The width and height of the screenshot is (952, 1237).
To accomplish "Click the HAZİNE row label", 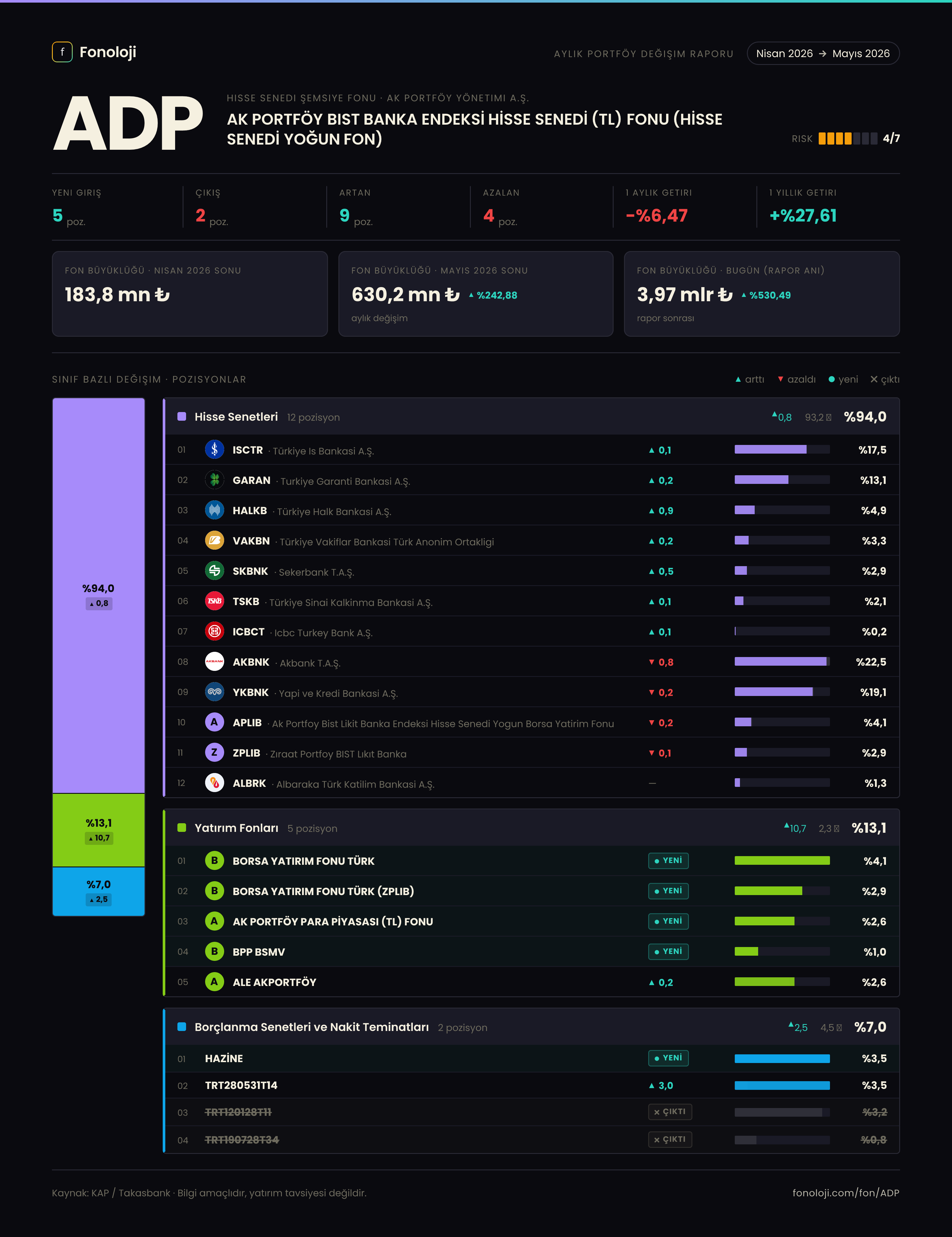I will click(x=224, y=1059).
